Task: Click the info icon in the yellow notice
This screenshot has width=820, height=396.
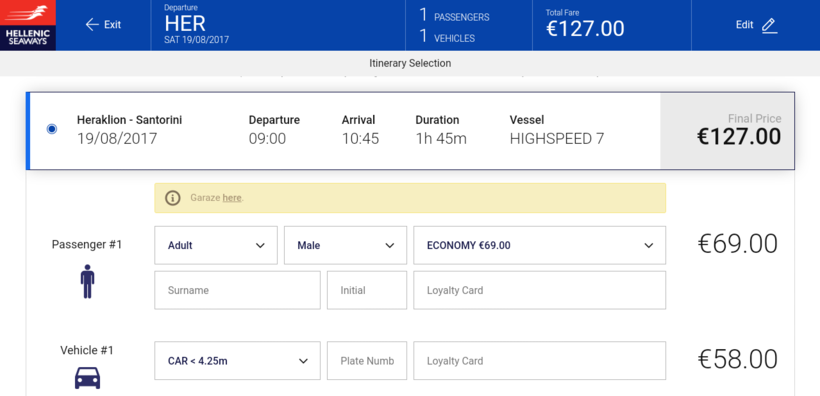Action: click(173, 198)
